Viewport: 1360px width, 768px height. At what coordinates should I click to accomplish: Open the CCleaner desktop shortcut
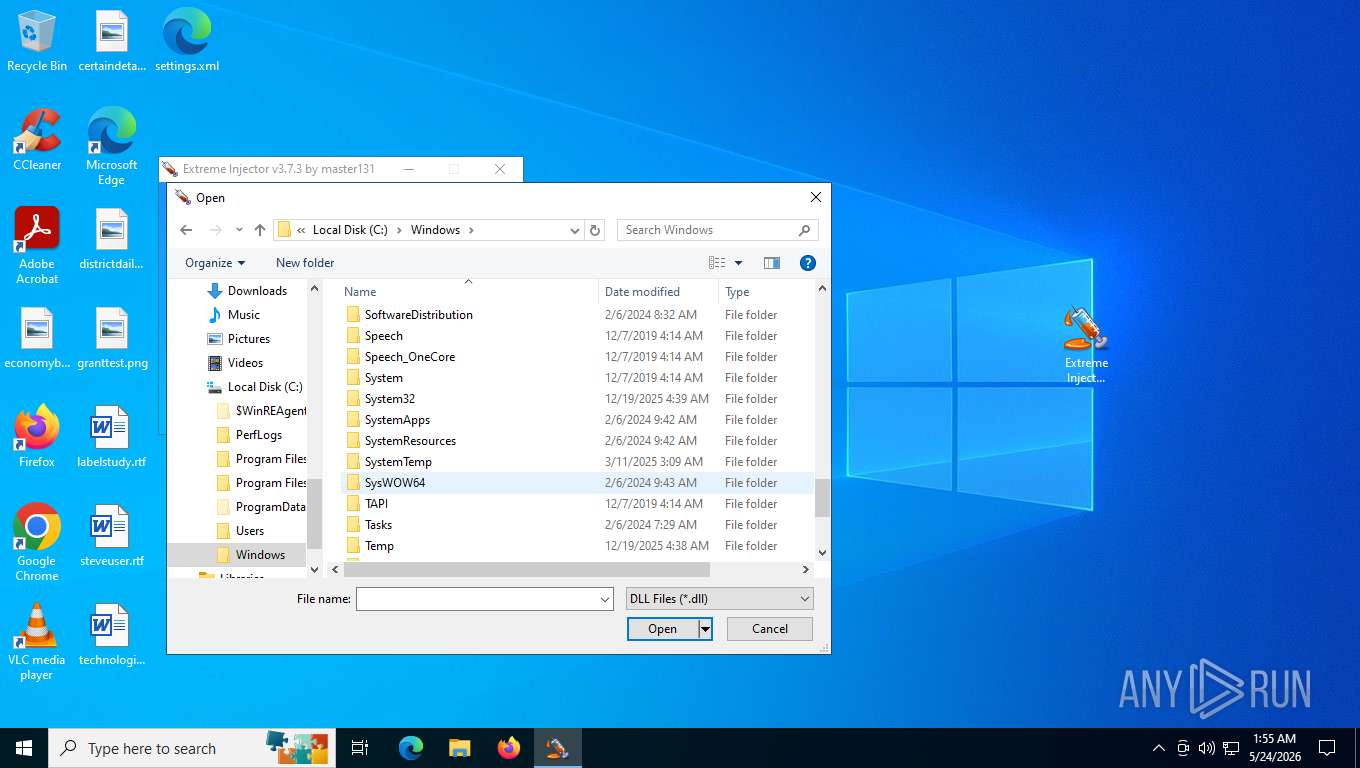tap(37, 140)
